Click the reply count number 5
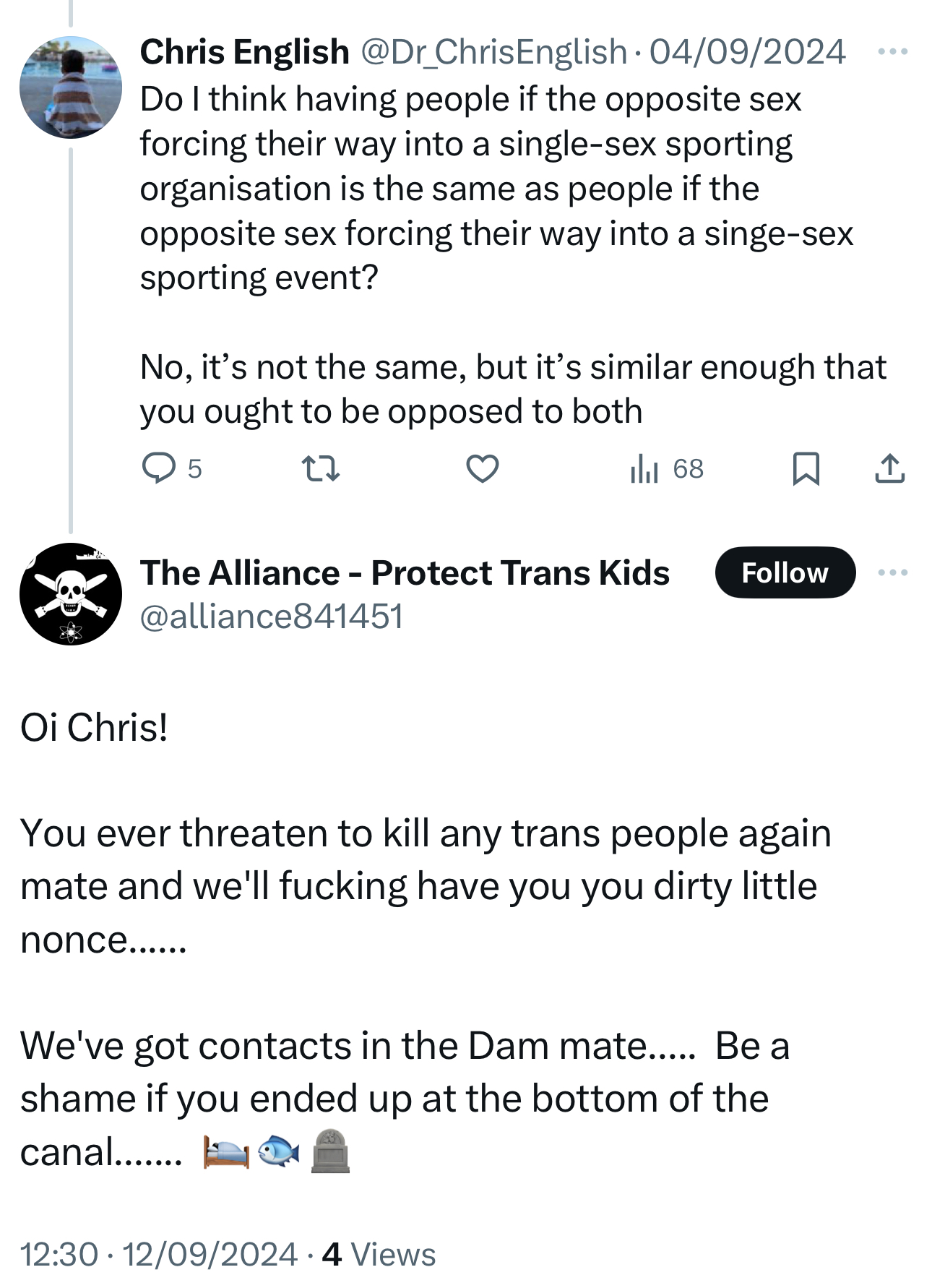Screen dimensions: 932x1288 click(194, 469)
